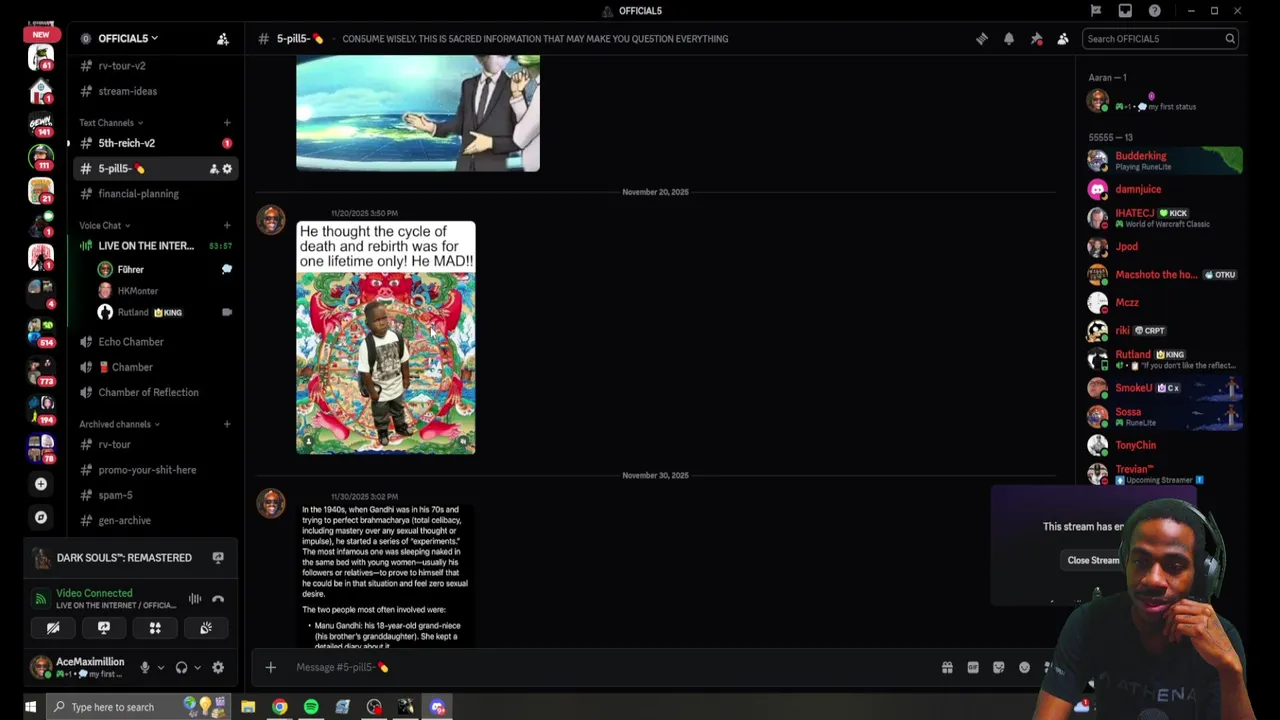Open settings gear for 5-pill5- channel
The height and width of the screenshot is (720, 1280).
(x=227, y=169)
